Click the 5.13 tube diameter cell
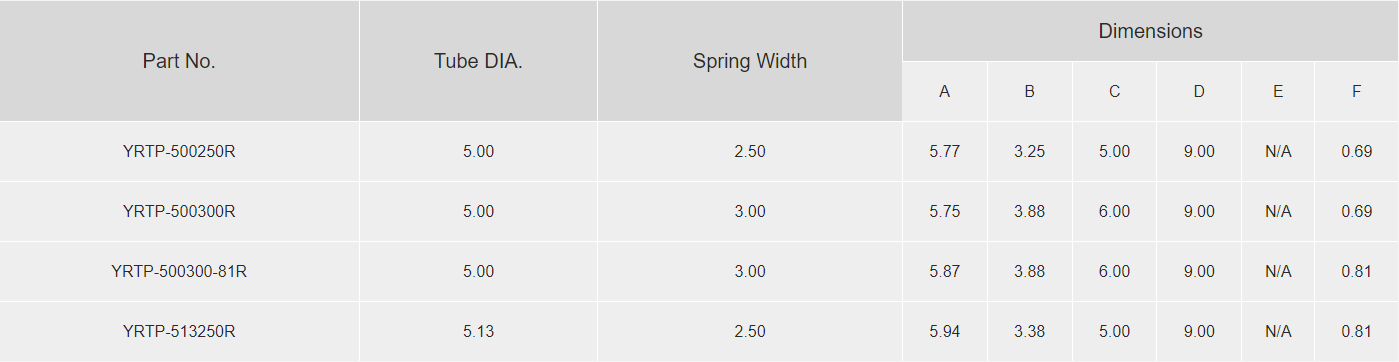The width and height of the screenshot is (1399, 362). pyautogui.click(x=478, y=332)
